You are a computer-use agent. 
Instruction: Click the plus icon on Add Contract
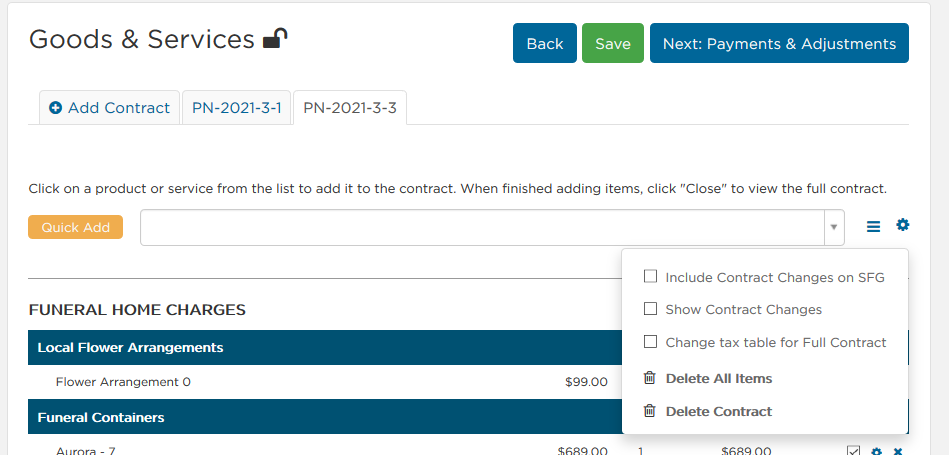(x=56, y=108)
